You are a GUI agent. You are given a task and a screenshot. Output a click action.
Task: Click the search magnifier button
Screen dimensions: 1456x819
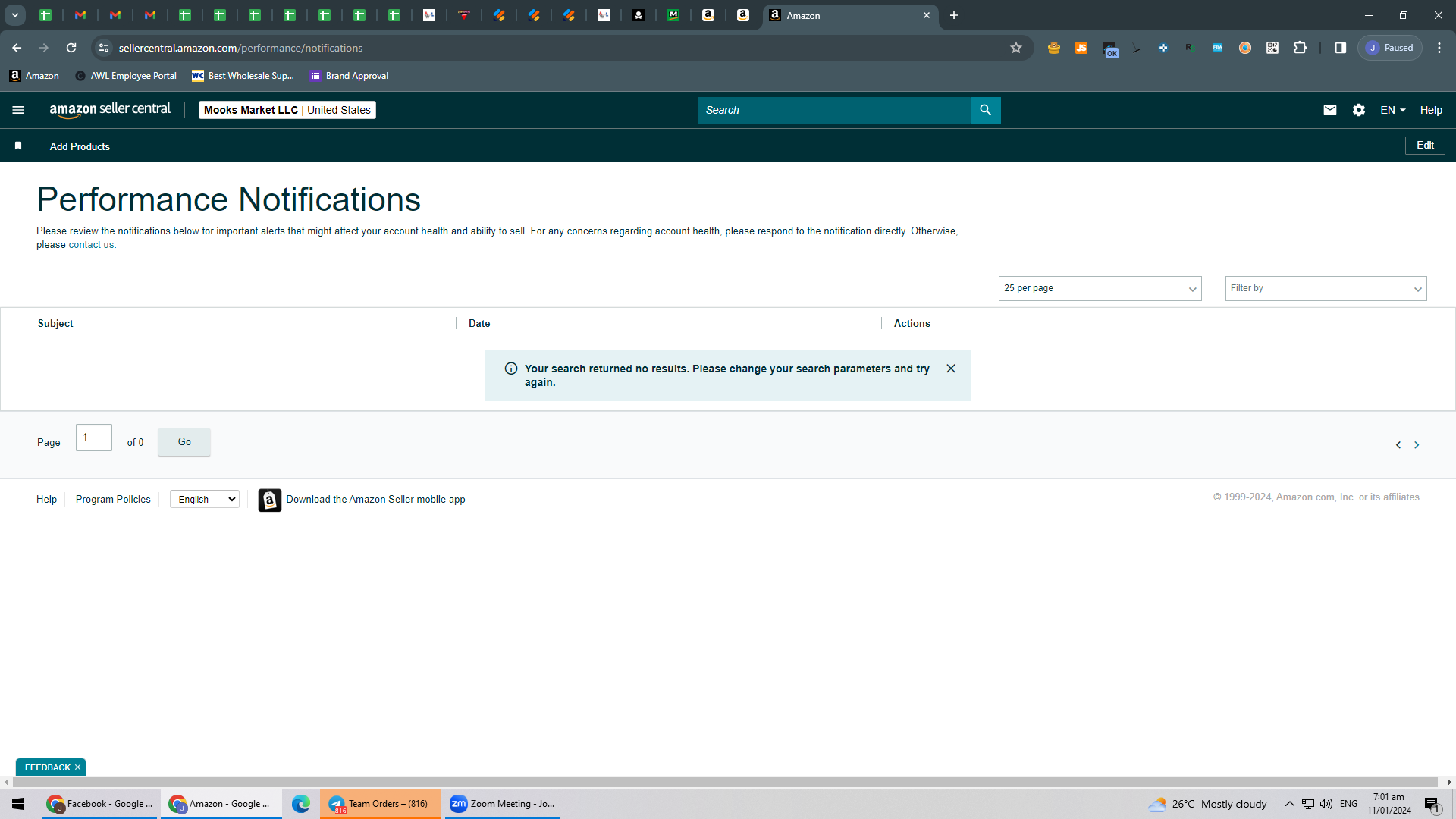[985, 110]
